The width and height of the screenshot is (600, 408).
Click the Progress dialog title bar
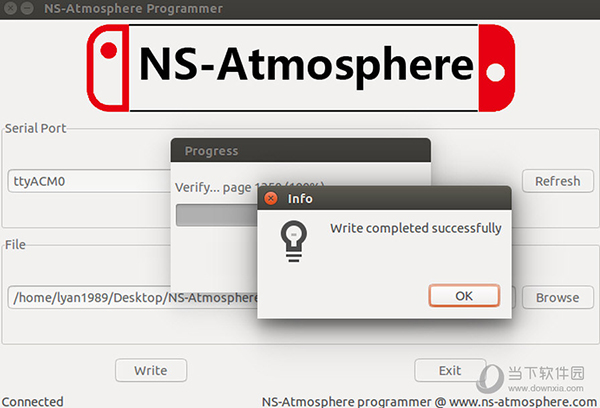(301, 150)
